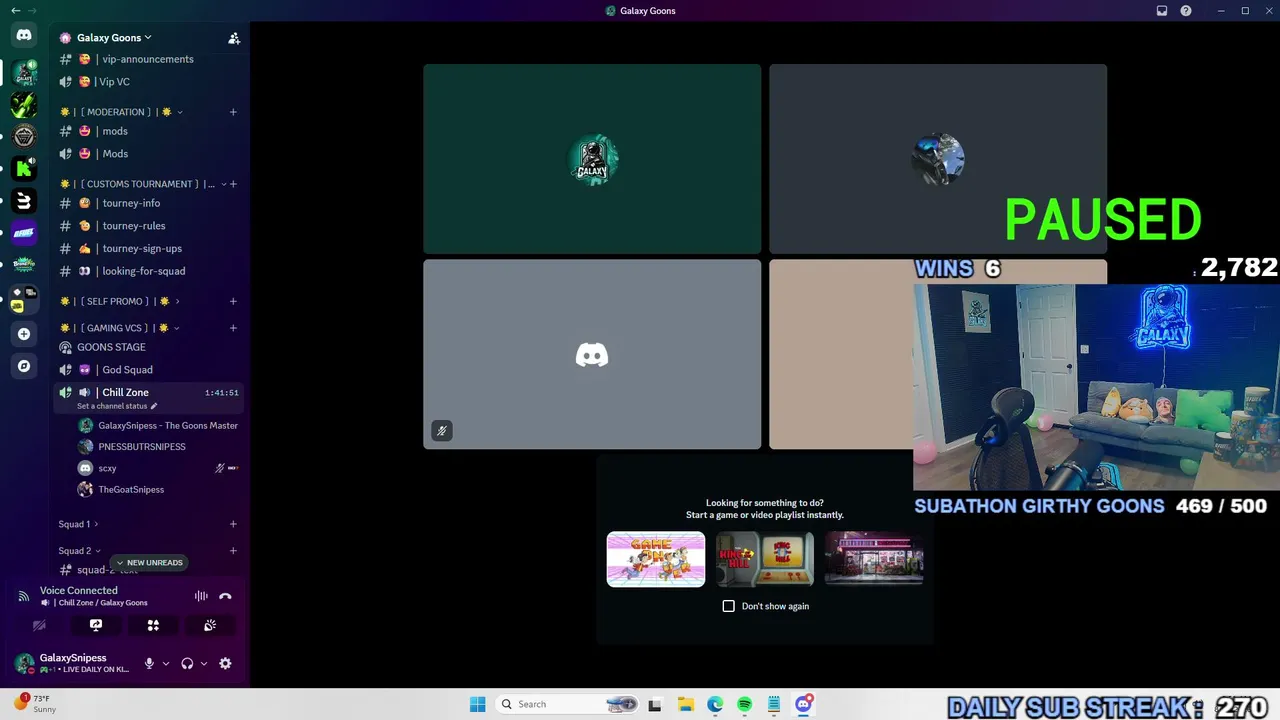Expand the Squad 1 category
This screenshot has width=1280, height=720.
(x=96, y=524)
